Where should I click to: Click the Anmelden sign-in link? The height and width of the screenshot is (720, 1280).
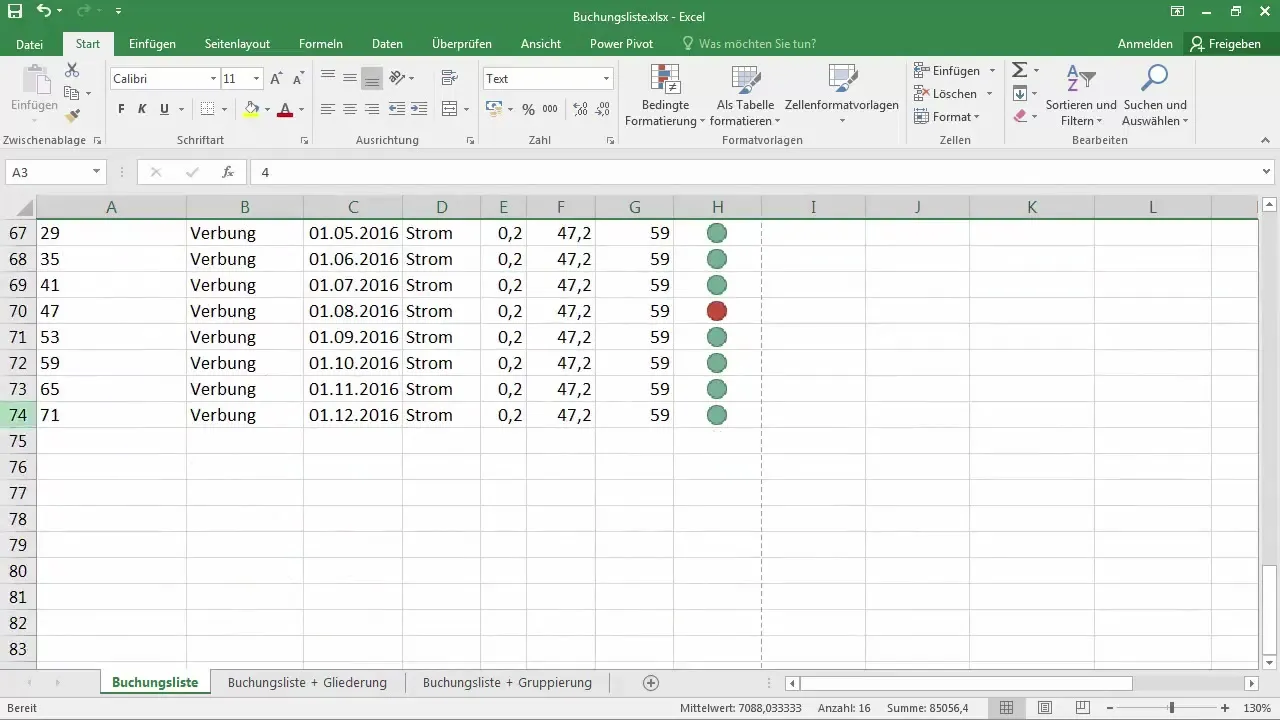coord(1145,44)
